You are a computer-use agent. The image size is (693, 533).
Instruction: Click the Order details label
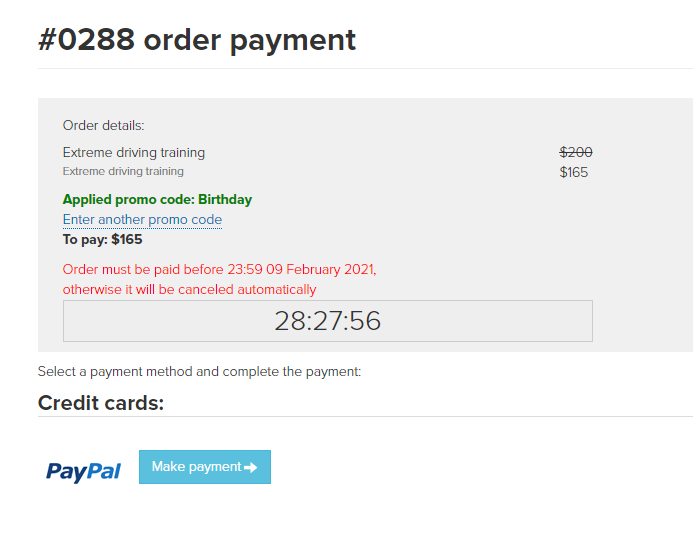tap(103, 126)
